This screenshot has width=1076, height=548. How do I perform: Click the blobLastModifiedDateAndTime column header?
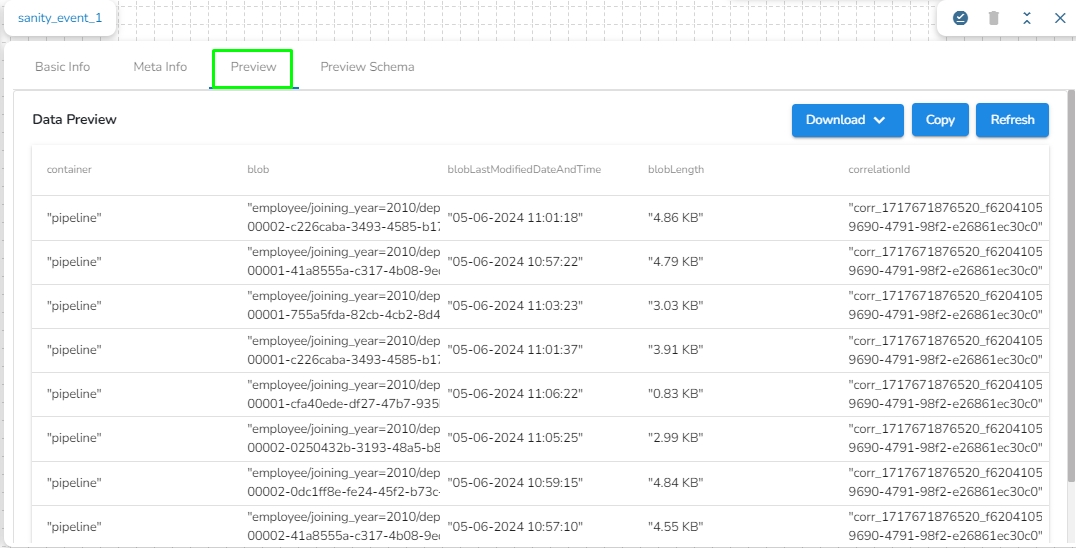[524, 169]
